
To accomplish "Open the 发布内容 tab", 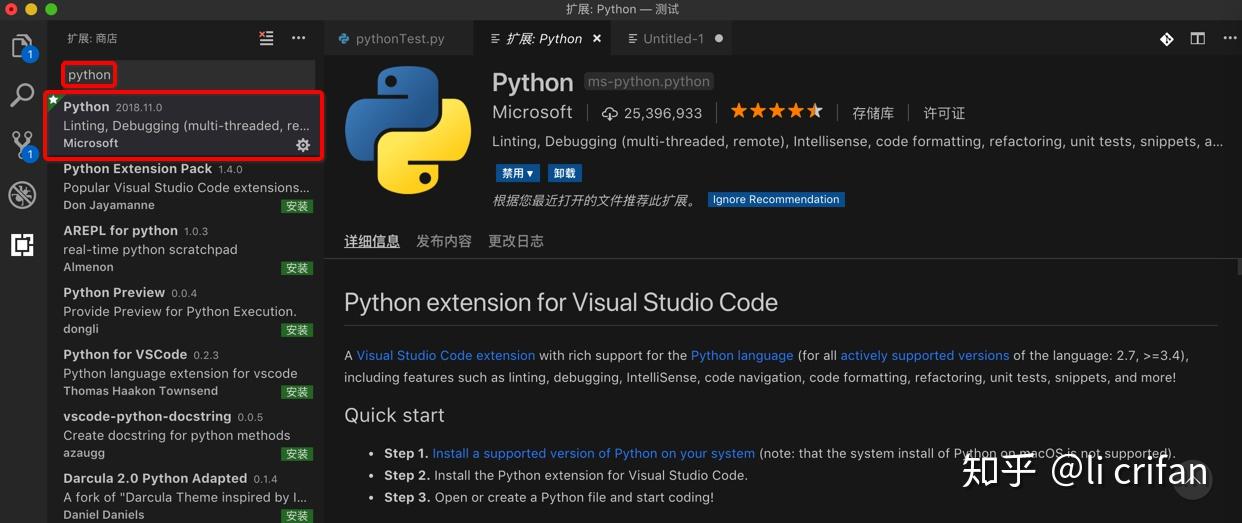I will pos(443,241).
